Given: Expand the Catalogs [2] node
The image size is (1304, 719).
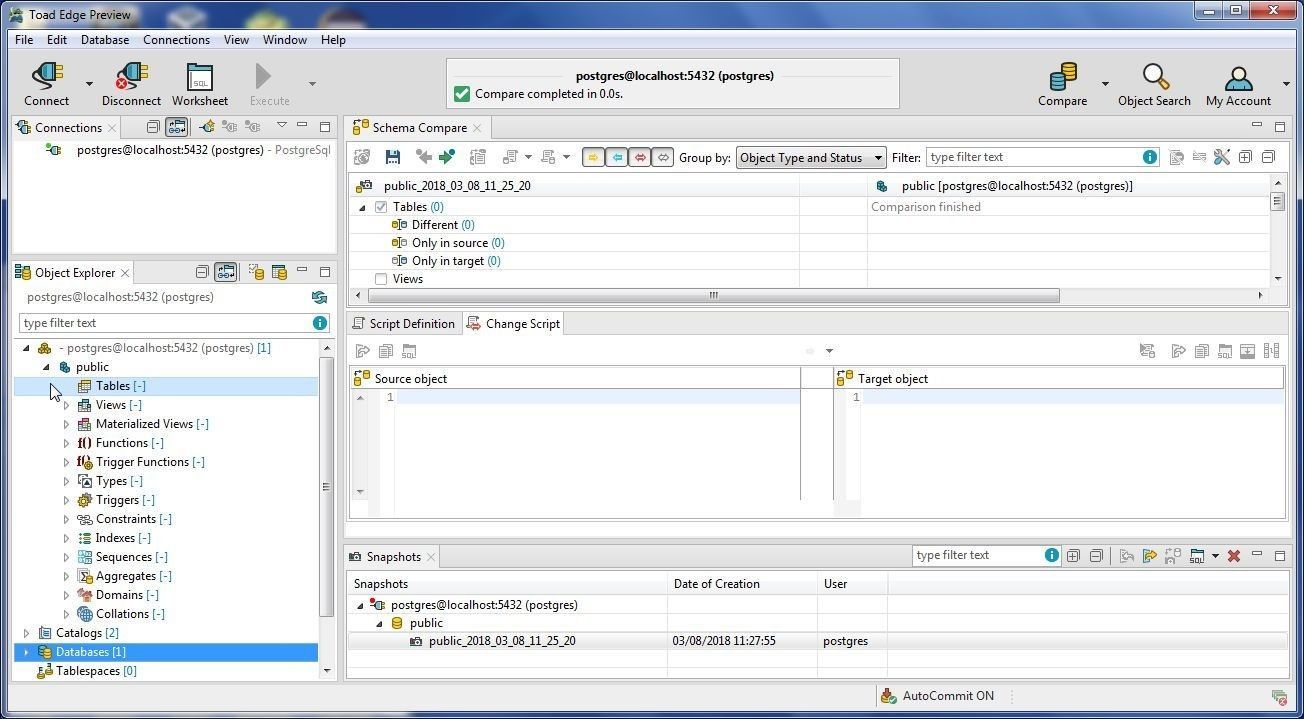Looking at the screenshot, I should click(x=26, y=633).
